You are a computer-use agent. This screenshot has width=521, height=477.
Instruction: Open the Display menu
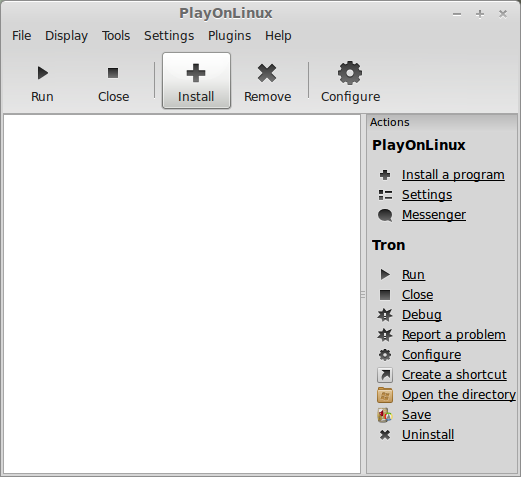[66, 36]
